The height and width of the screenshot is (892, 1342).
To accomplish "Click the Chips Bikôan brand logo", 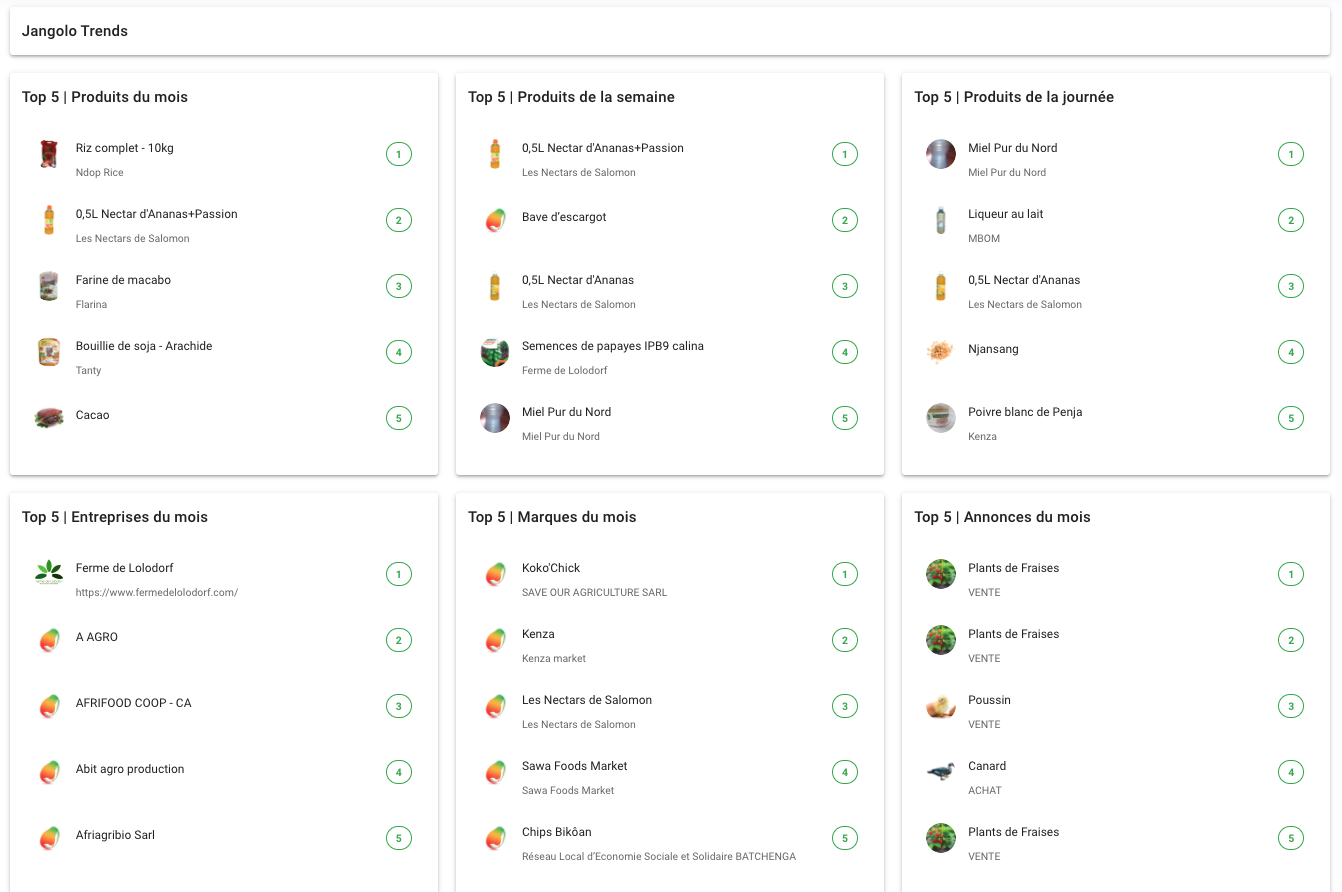I will click(495, 838).
